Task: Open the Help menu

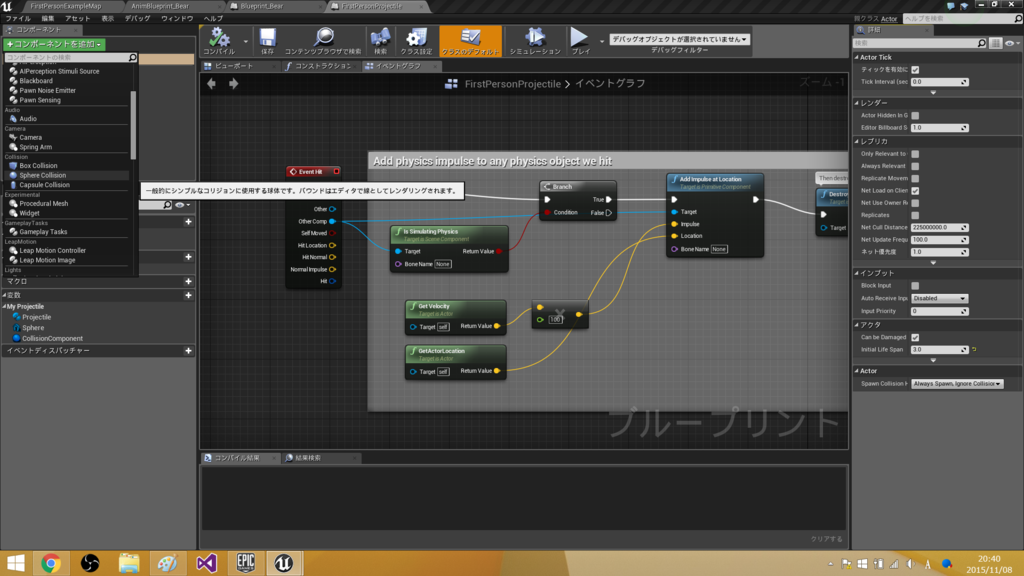Action: pos(213,18)
